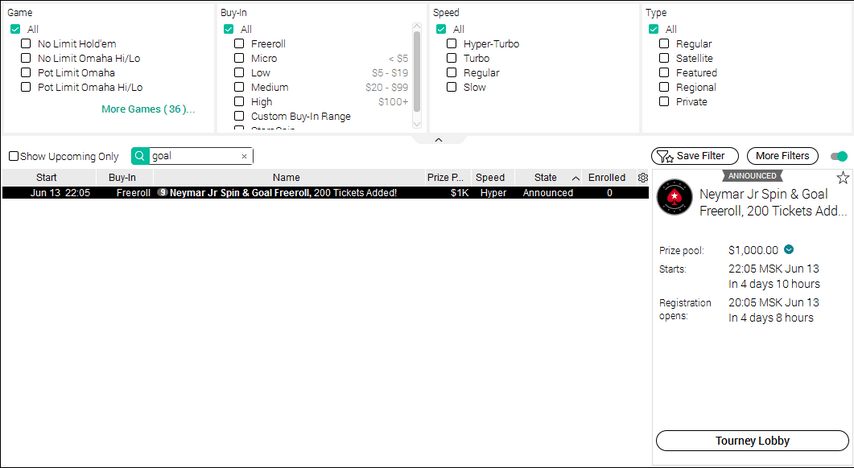Click the PokerStars tournament logo
854x468 pixels.
(x=674, y=197)
